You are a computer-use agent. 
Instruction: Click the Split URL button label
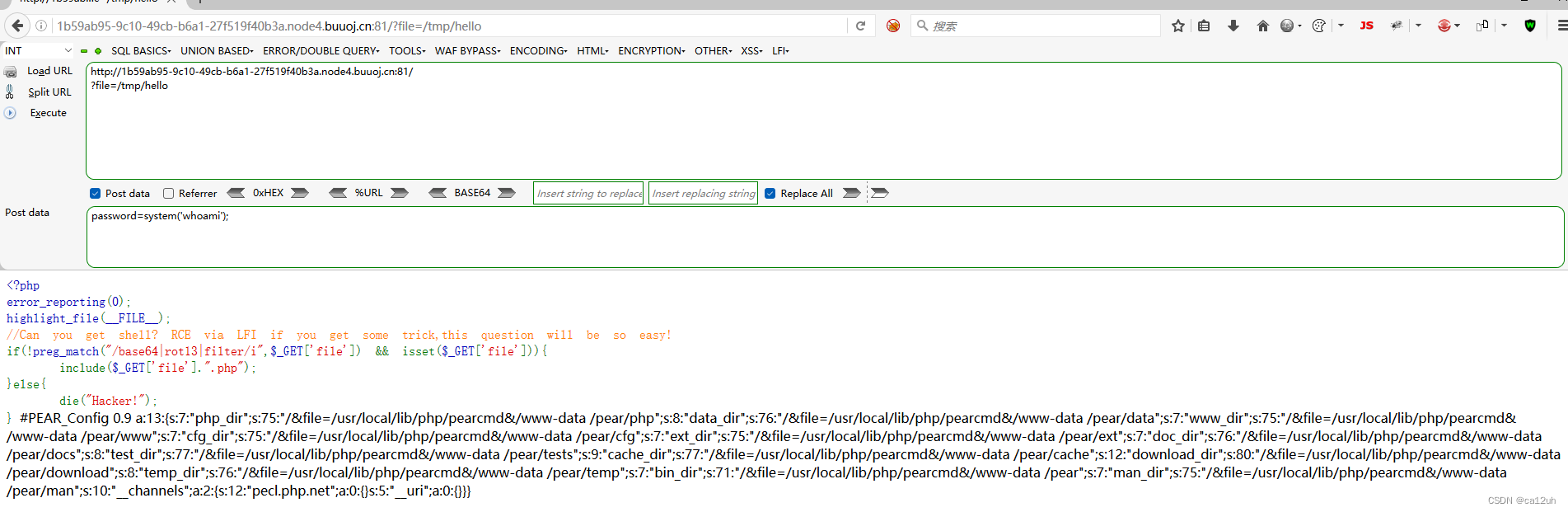pyautogui.click(x=50, y=92)
